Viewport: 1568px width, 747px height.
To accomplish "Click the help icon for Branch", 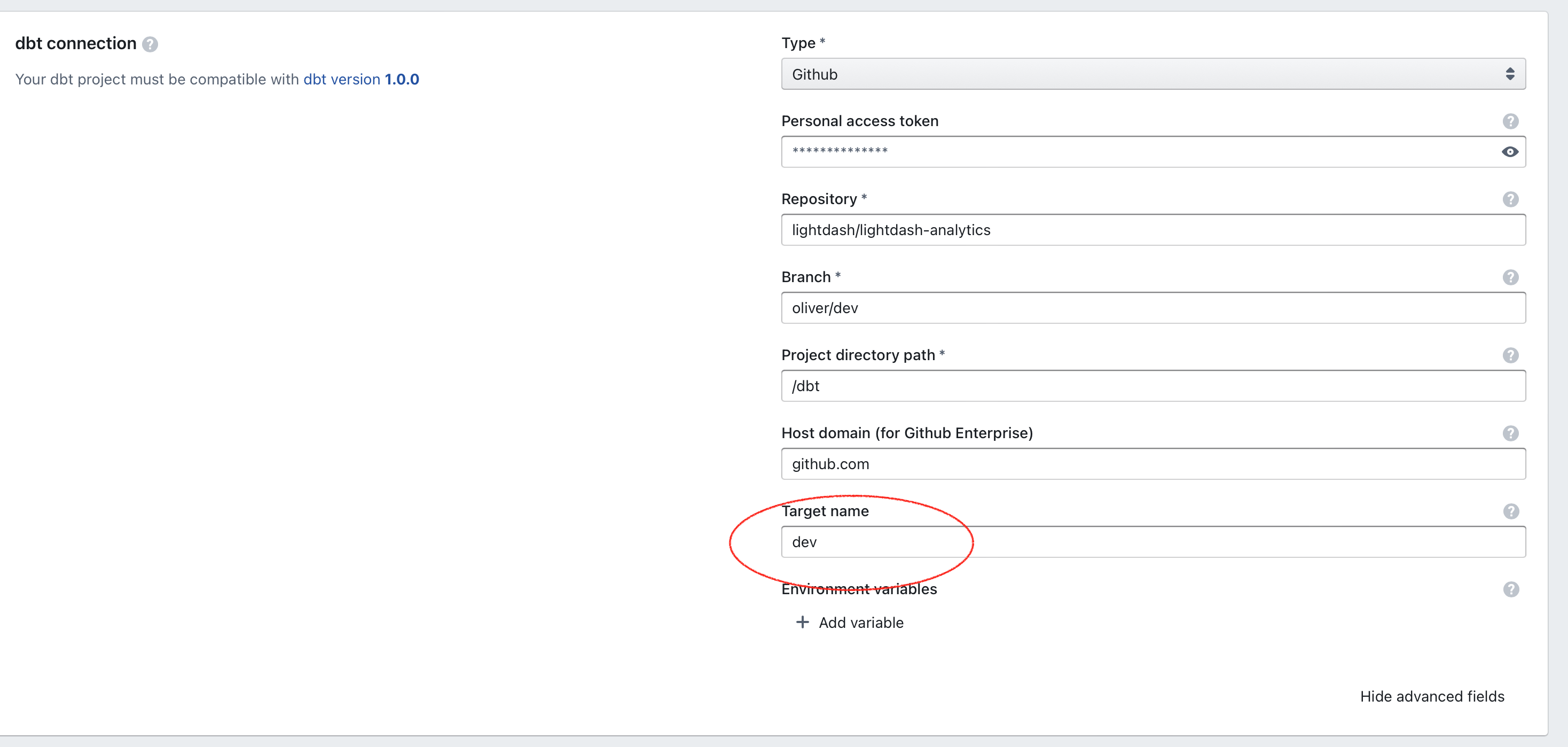I will [x=1511, y=277].
